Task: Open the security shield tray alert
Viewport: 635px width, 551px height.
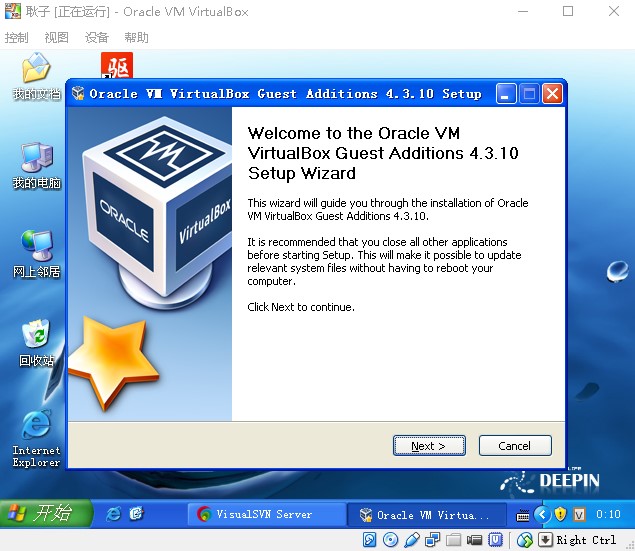Action: [x=560, y=515]
